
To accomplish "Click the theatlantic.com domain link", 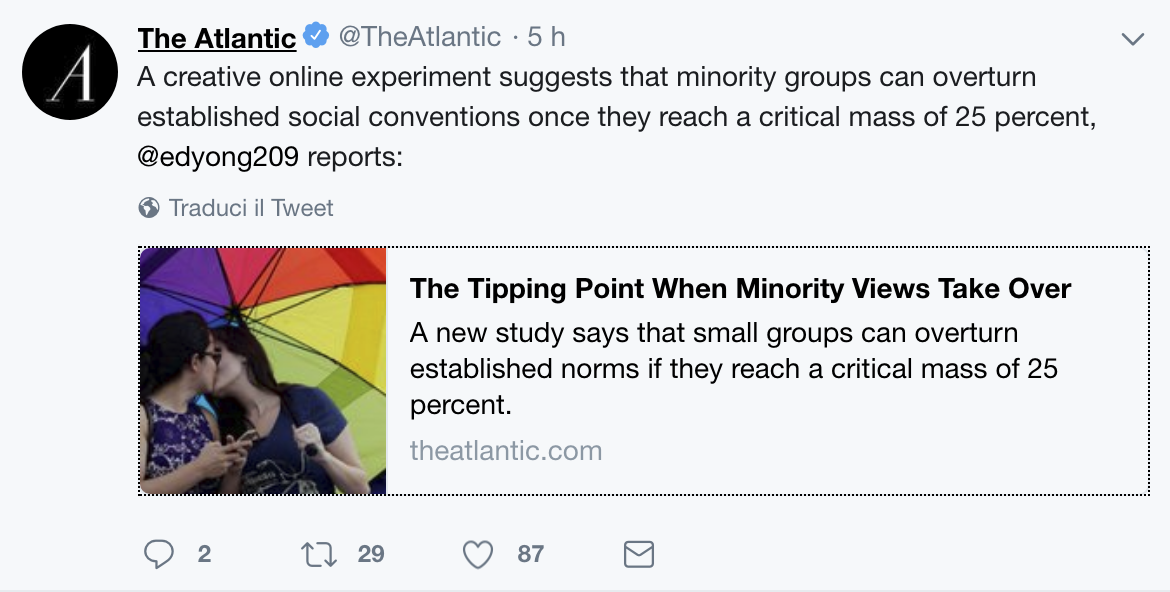I will point(506,450).
